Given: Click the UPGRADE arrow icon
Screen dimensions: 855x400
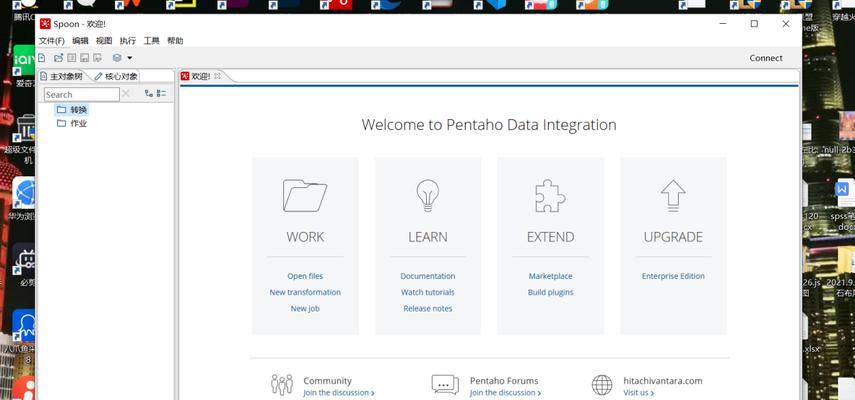Looking at the screenshot, I should (673, 195).
